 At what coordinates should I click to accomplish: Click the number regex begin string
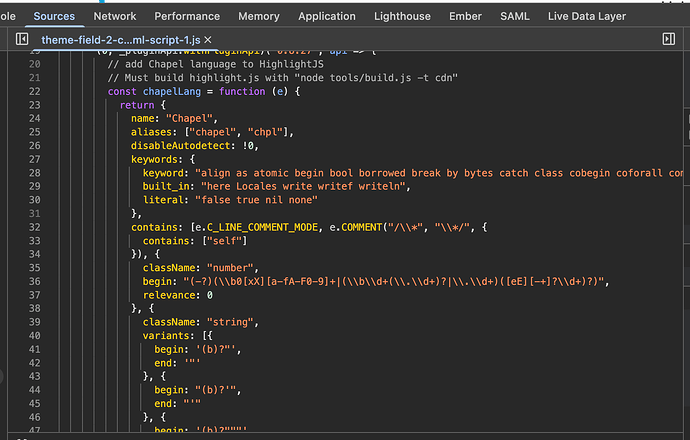pos(394,282)
